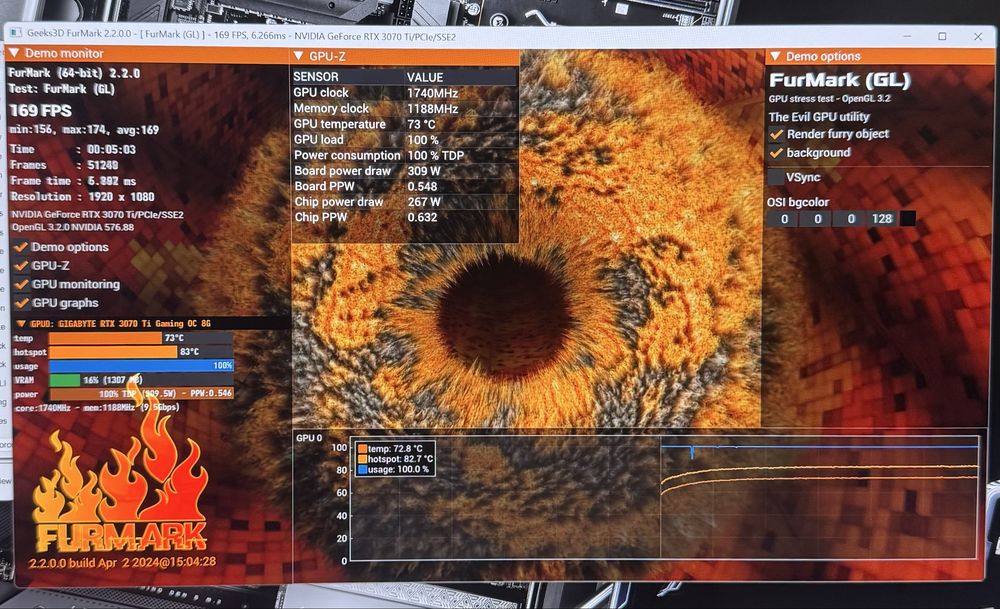Click the graph legend entry usage: 100.0 %
1000x609 pixels.
pos(393,469)
